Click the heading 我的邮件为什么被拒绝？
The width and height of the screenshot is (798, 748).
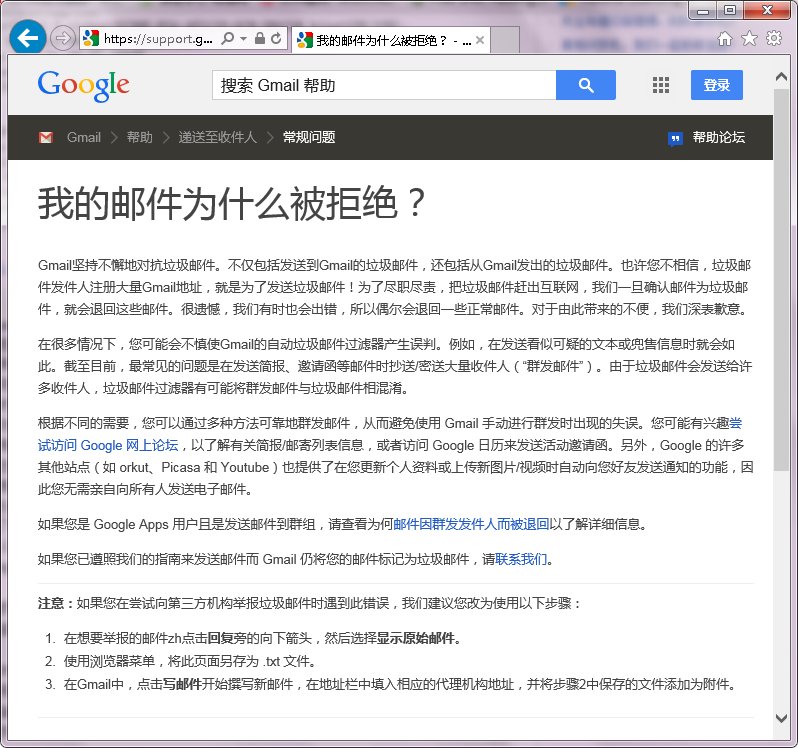point(232,203)
